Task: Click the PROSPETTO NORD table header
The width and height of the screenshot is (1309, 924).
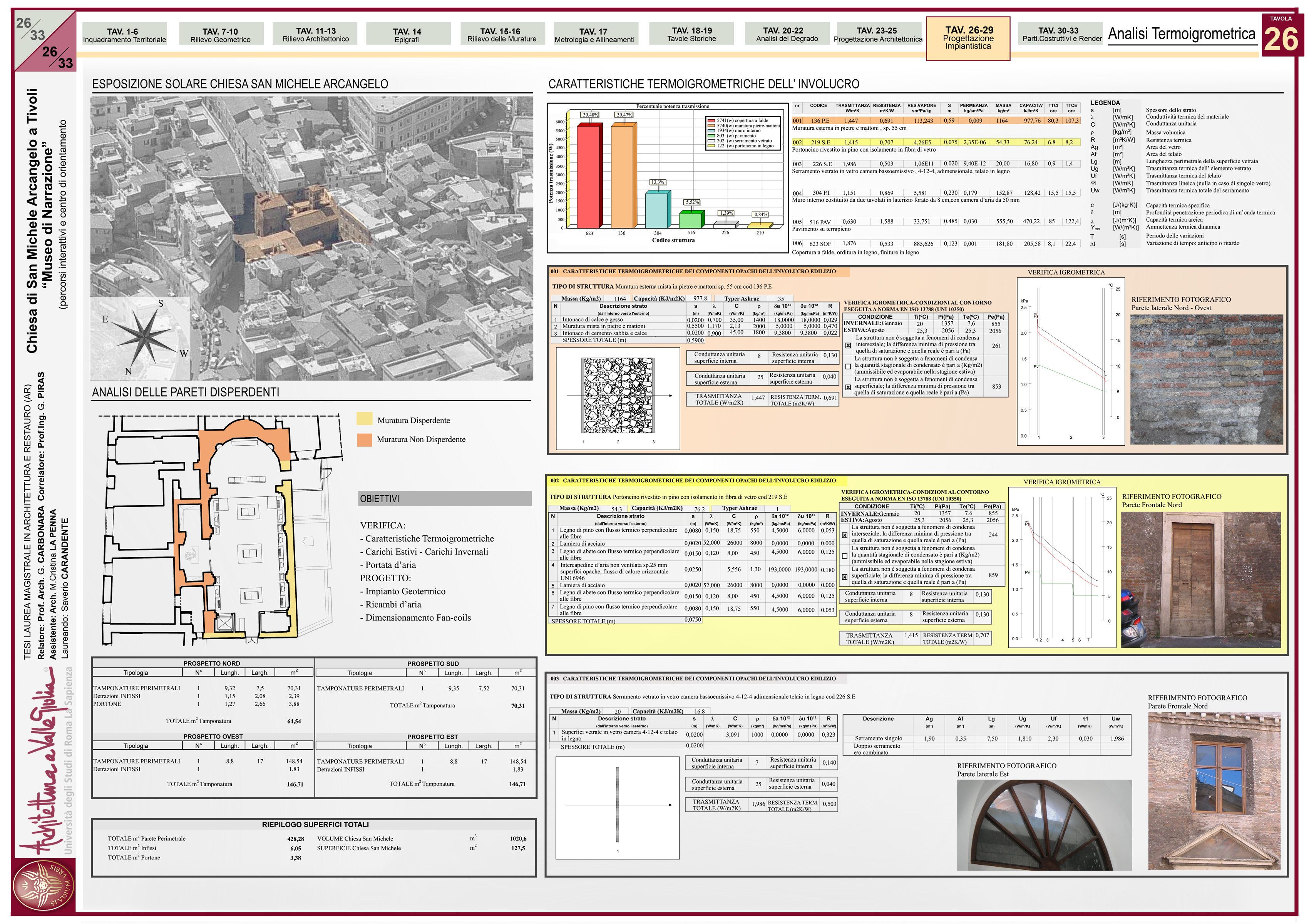Action: [211, 663]
